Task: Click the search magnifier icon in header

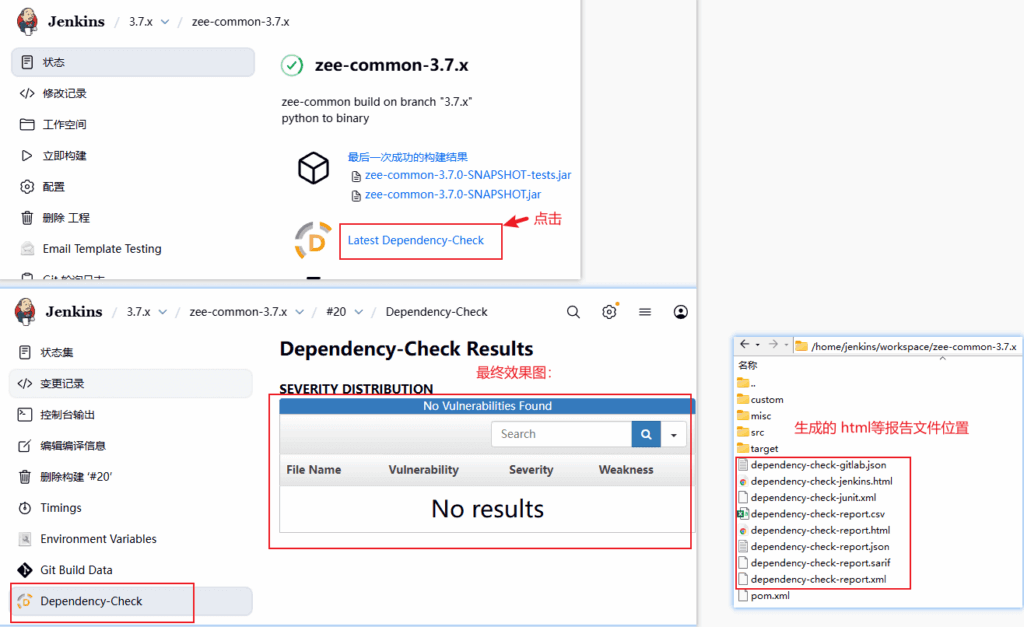Action: point(573,312)
